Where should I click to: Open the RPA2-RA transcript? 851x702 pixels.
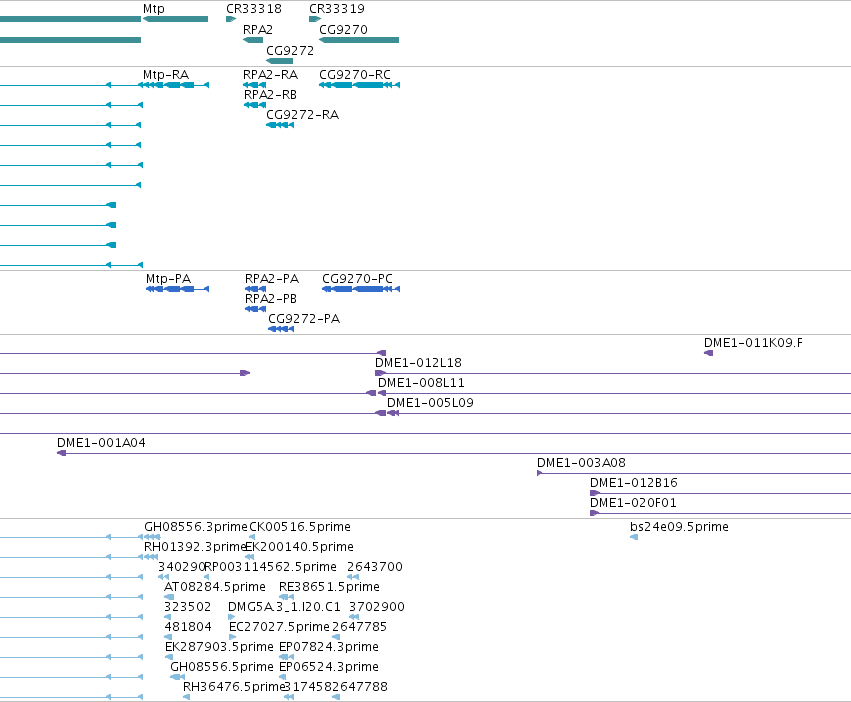point(254,85)
